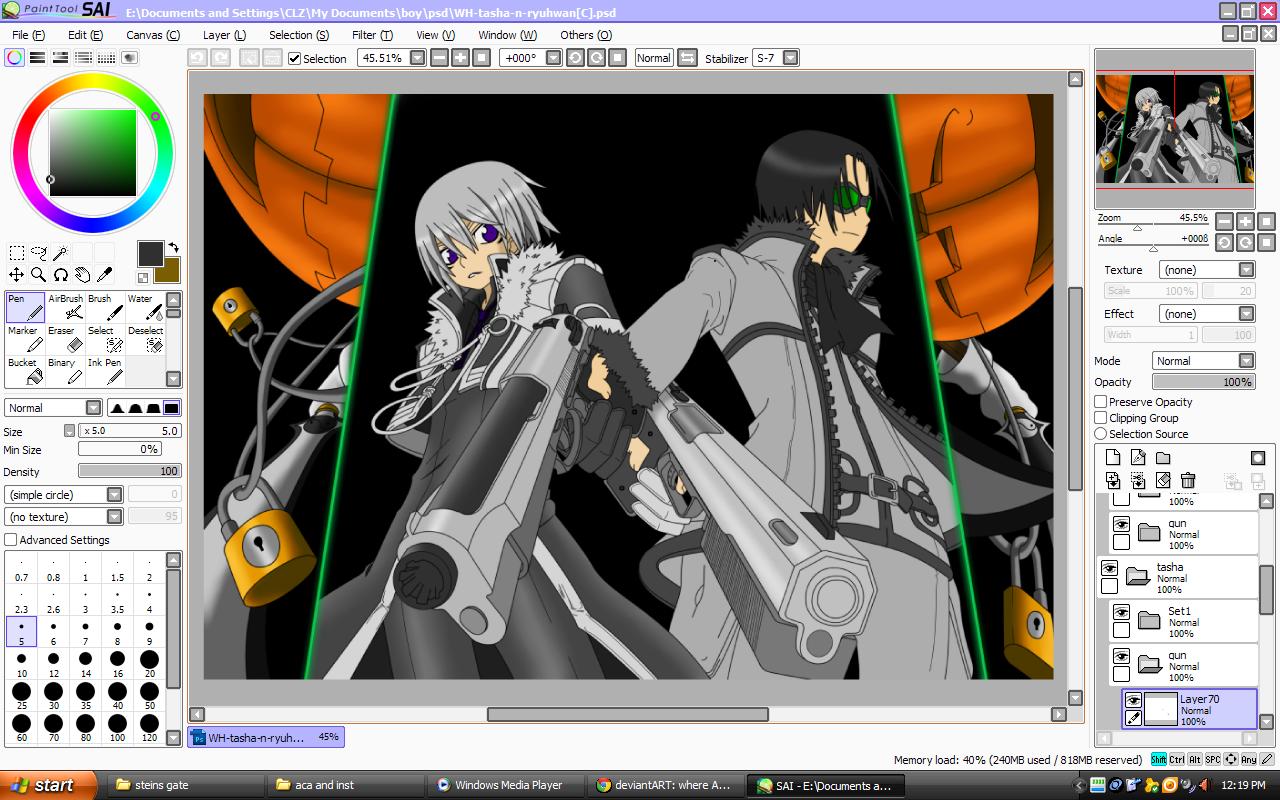Enable Clipping Group
Image resolution: width=1280 pixels, height=800 pixels.
(1101, 418)
